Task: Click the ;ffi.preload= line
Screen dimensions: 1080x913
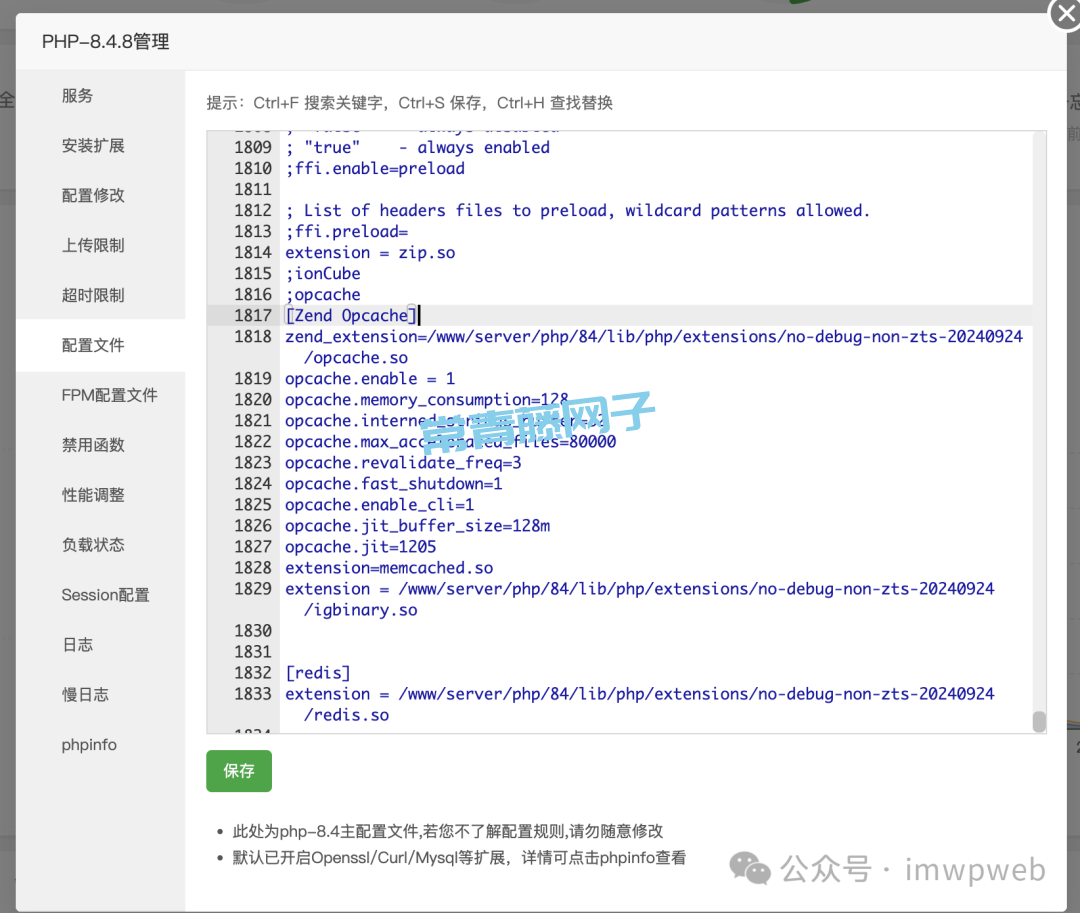Action: [x=346, y=231]
